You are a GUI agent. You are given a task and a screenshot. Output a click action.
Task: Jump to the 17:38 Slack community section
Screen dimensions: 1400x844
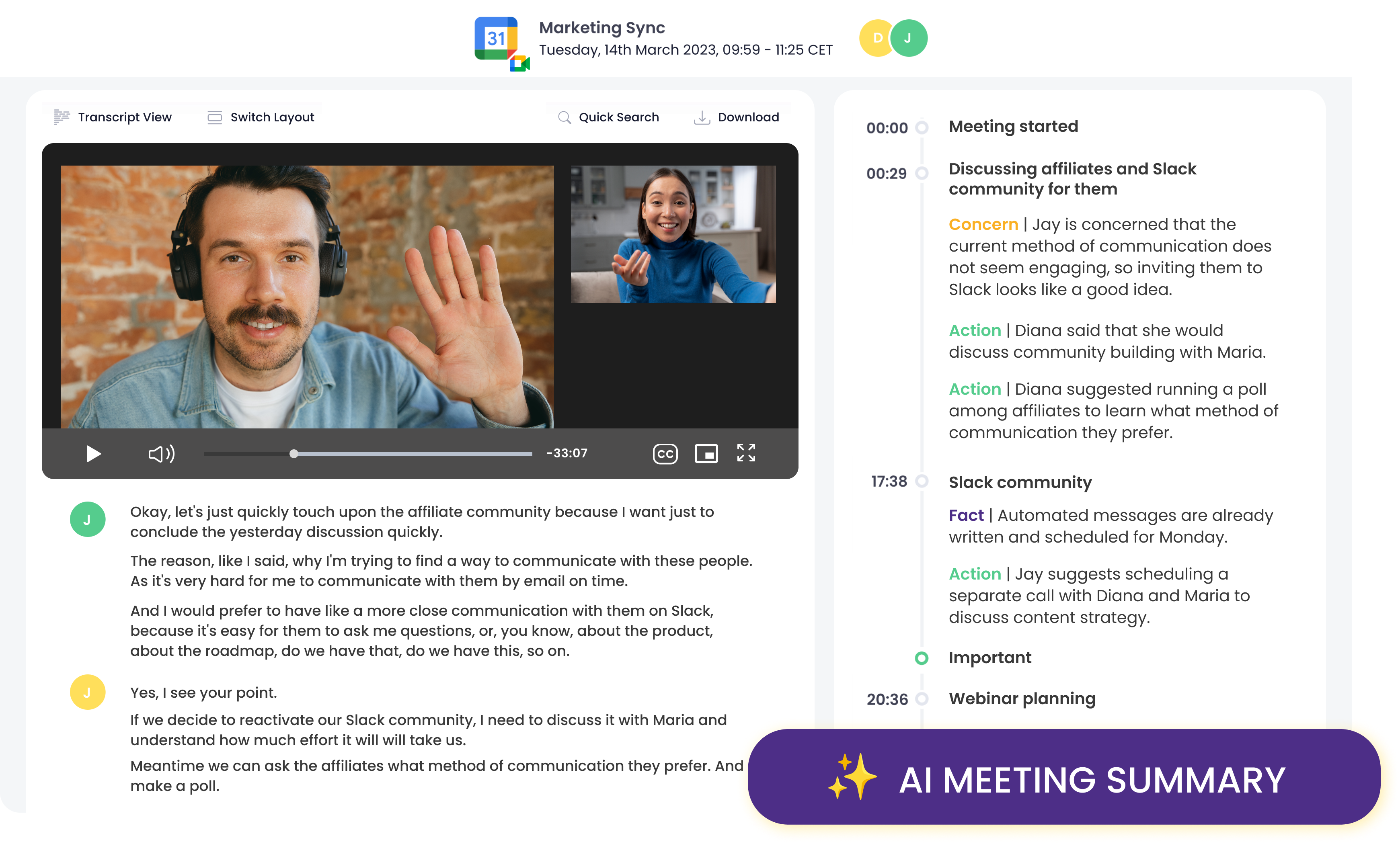pos(1020,482)
